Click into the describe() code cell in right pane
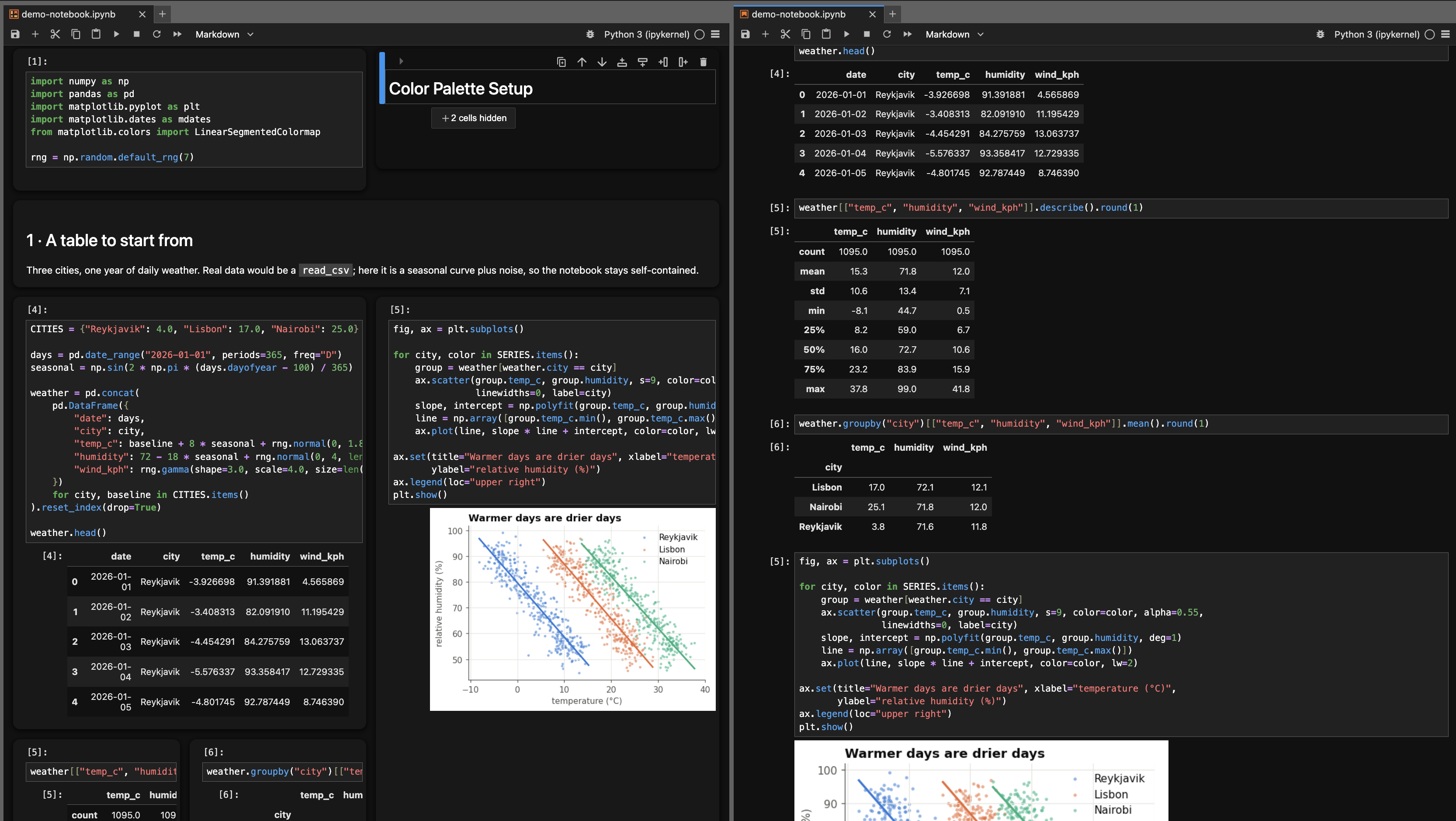The width and height of the screenshot is (1456, 821). coord(1121,208)
